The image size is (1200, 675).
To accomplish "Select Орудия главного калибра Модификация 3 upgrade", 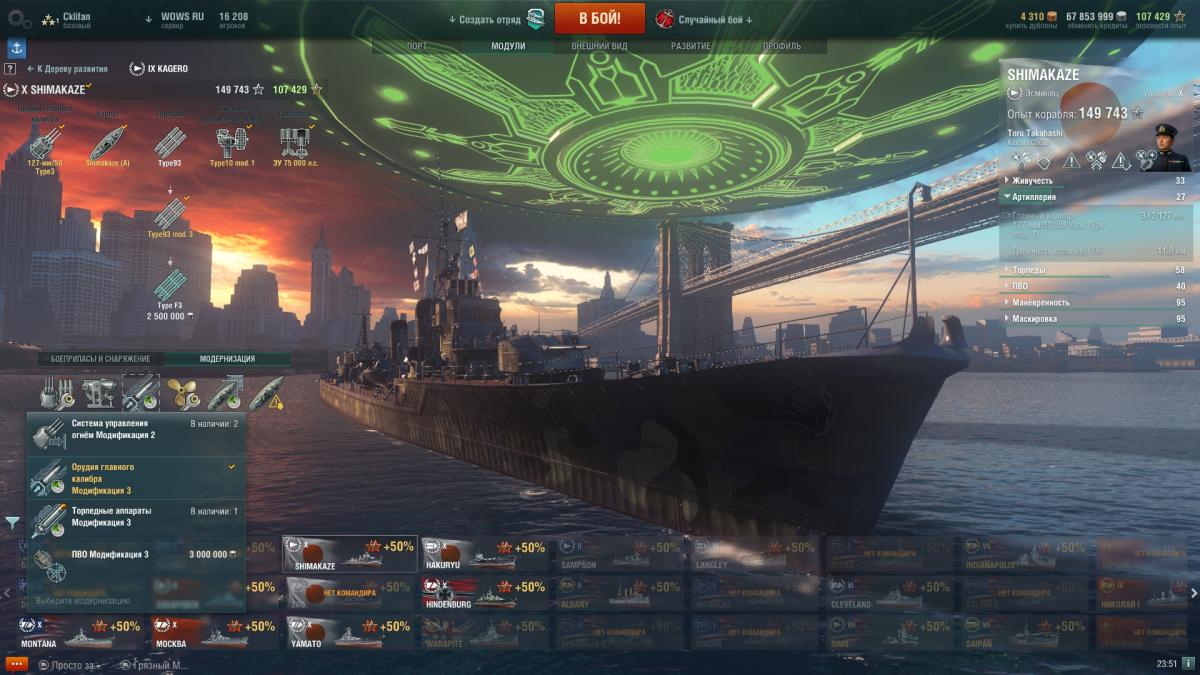I will 136,479.
